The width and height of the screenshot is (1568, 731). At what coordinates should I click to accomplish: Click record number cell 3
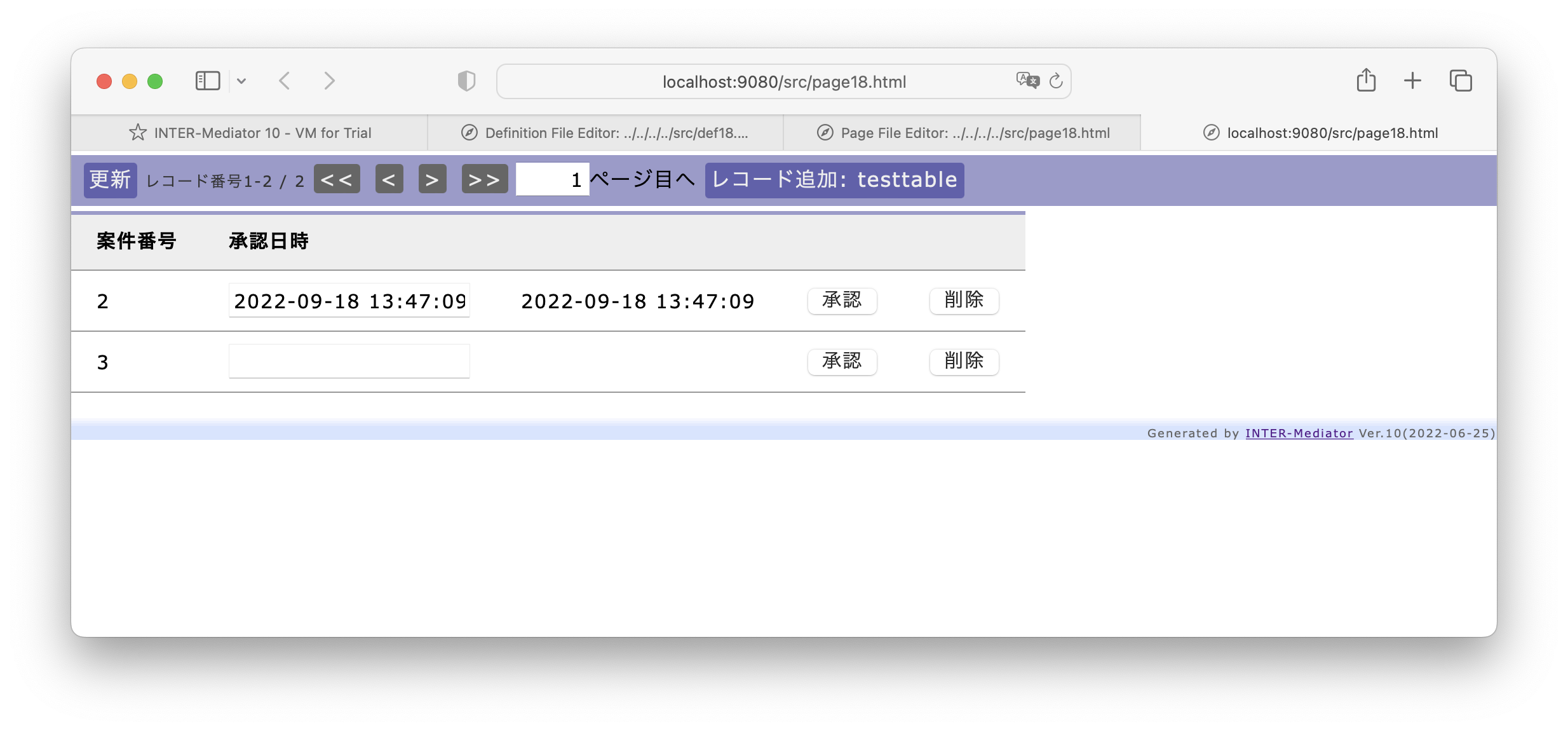(x=103, y=362)
